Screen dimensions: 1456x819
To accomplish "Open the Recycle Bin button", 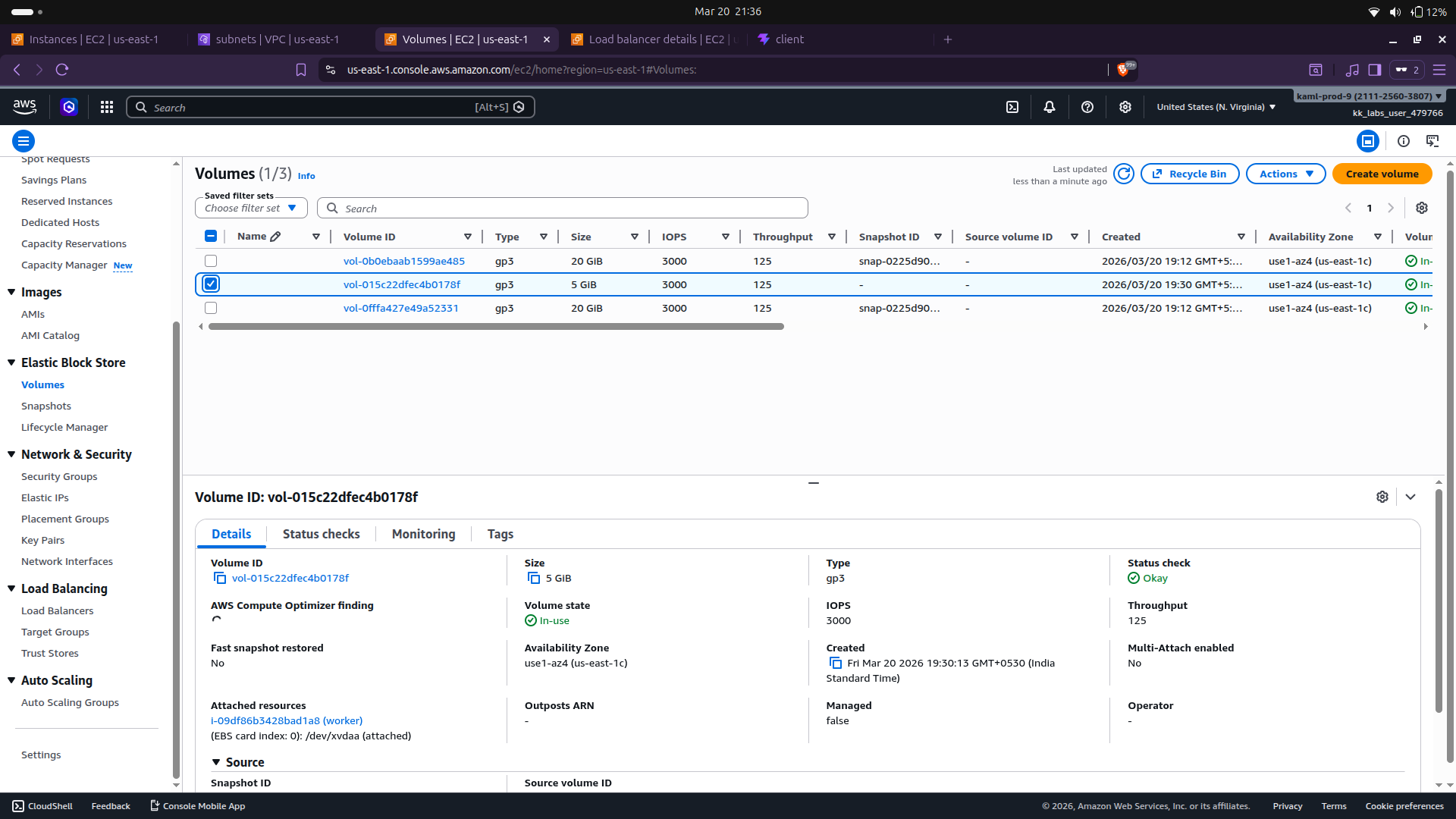I will point(1189,174).
